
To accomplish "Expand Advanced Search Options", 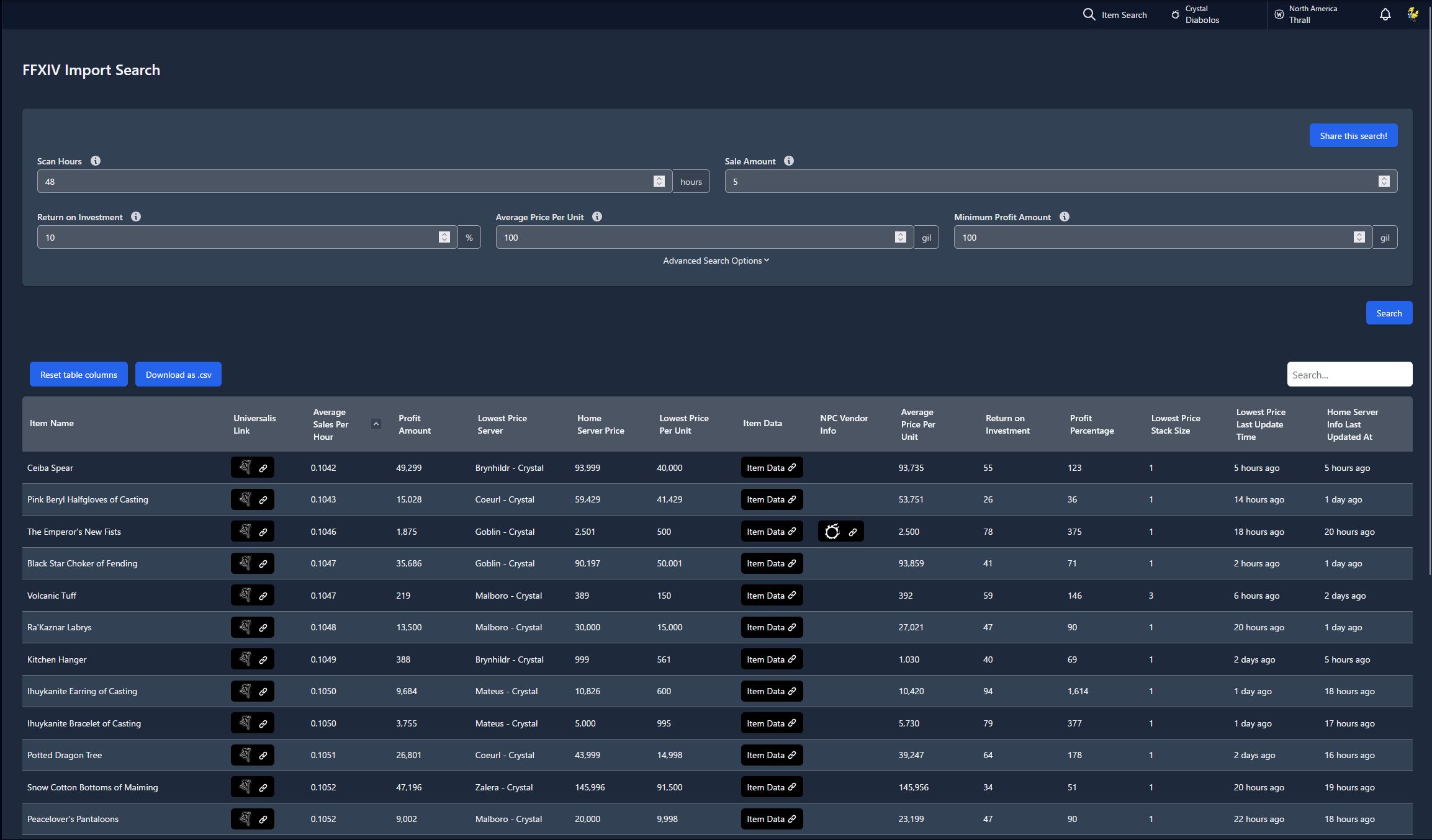I will point(716,261).
